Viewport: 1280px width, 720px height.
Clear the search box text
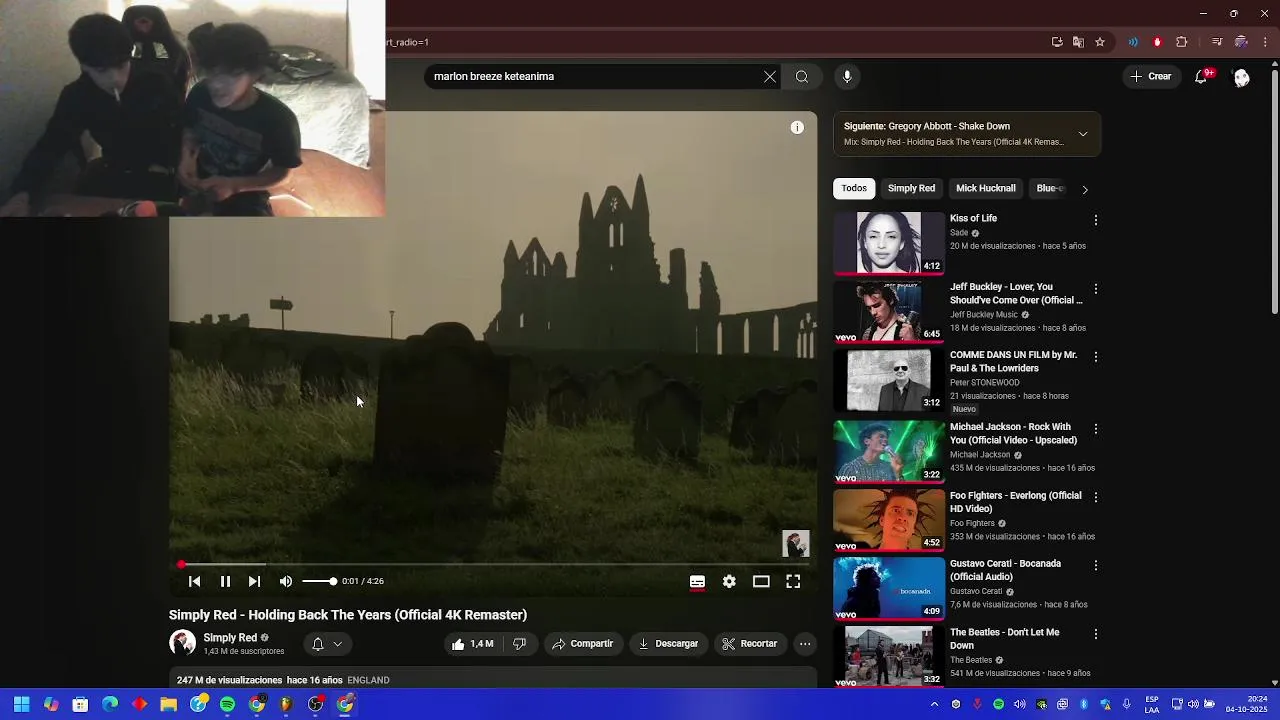point(770,76)
